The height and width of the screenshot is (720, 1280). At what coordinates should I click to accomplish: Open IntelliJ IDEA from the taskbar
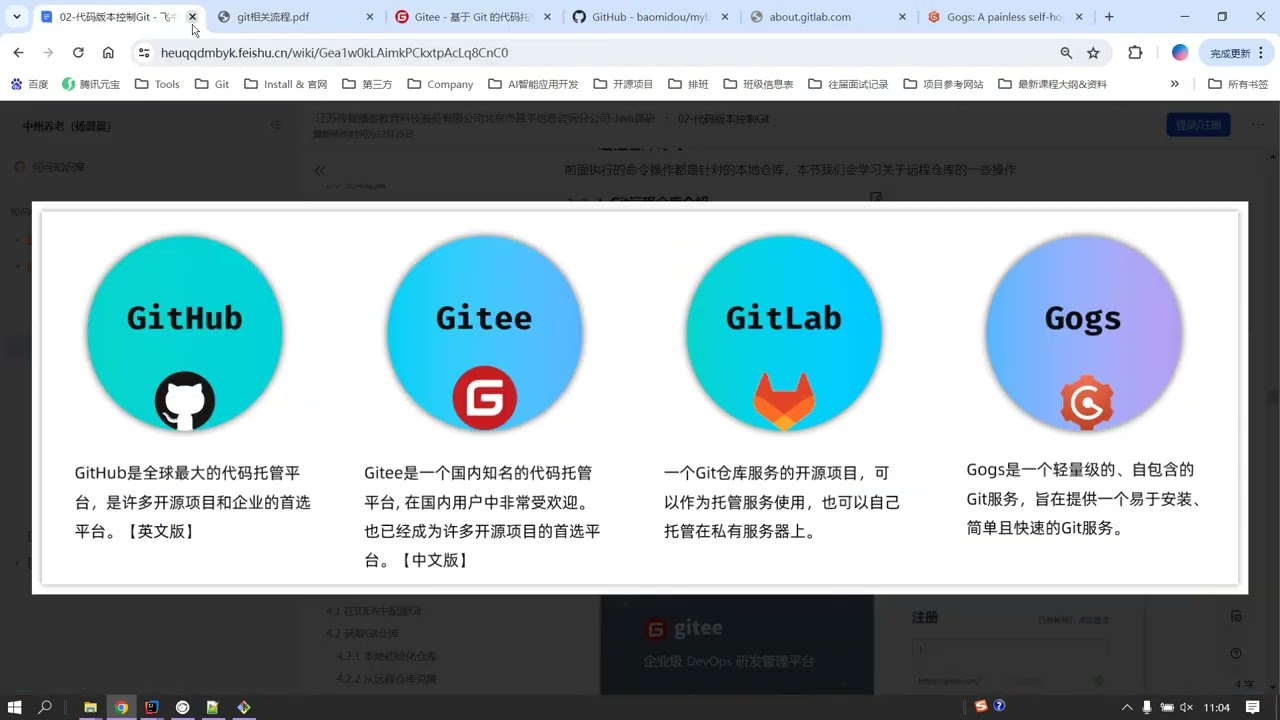152,707
